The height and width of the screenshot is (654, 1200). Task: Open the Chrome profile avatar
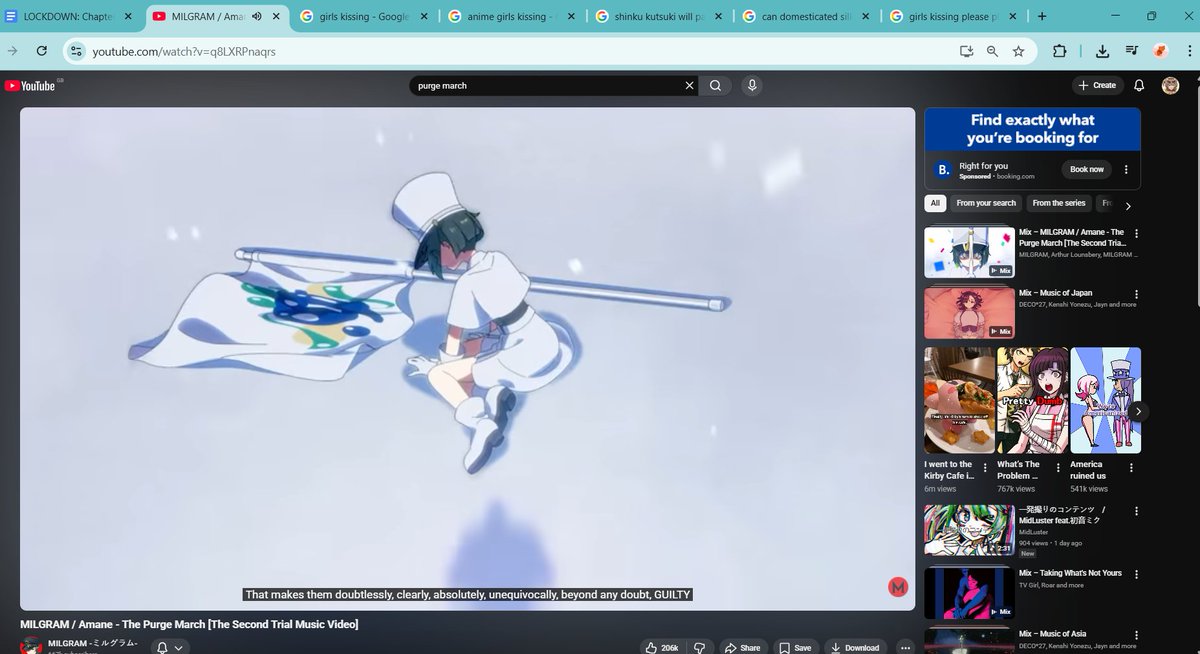point(1160,51)
